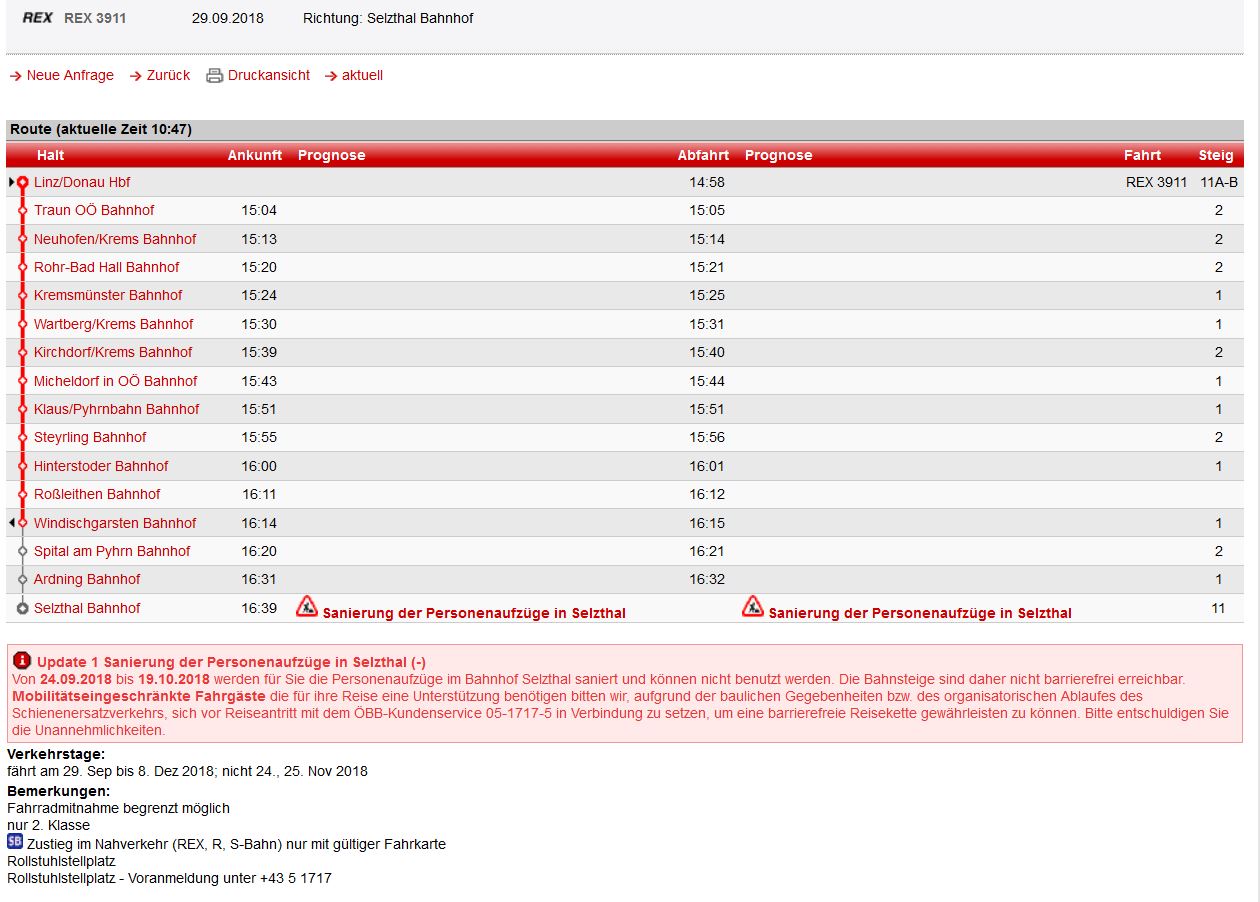
Task: Click the Update 1 Sanierung notice title
Action: pos(231,662)
